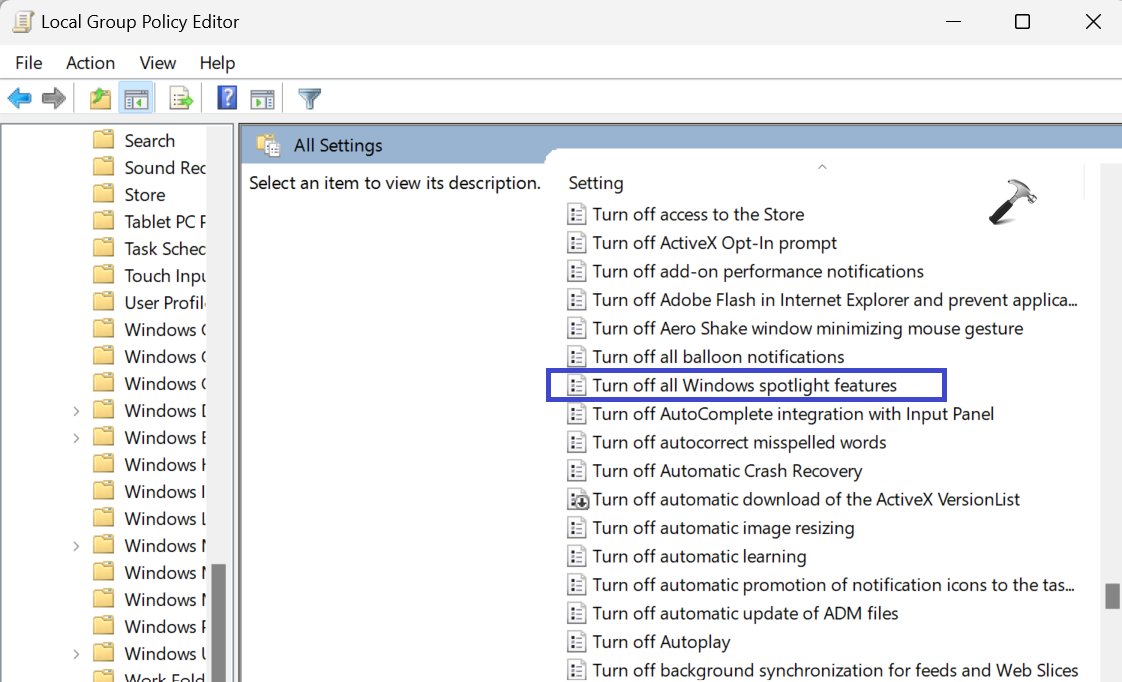
Task: Expand the Windows D… folder tree node
Action: (x=77, y=411)
